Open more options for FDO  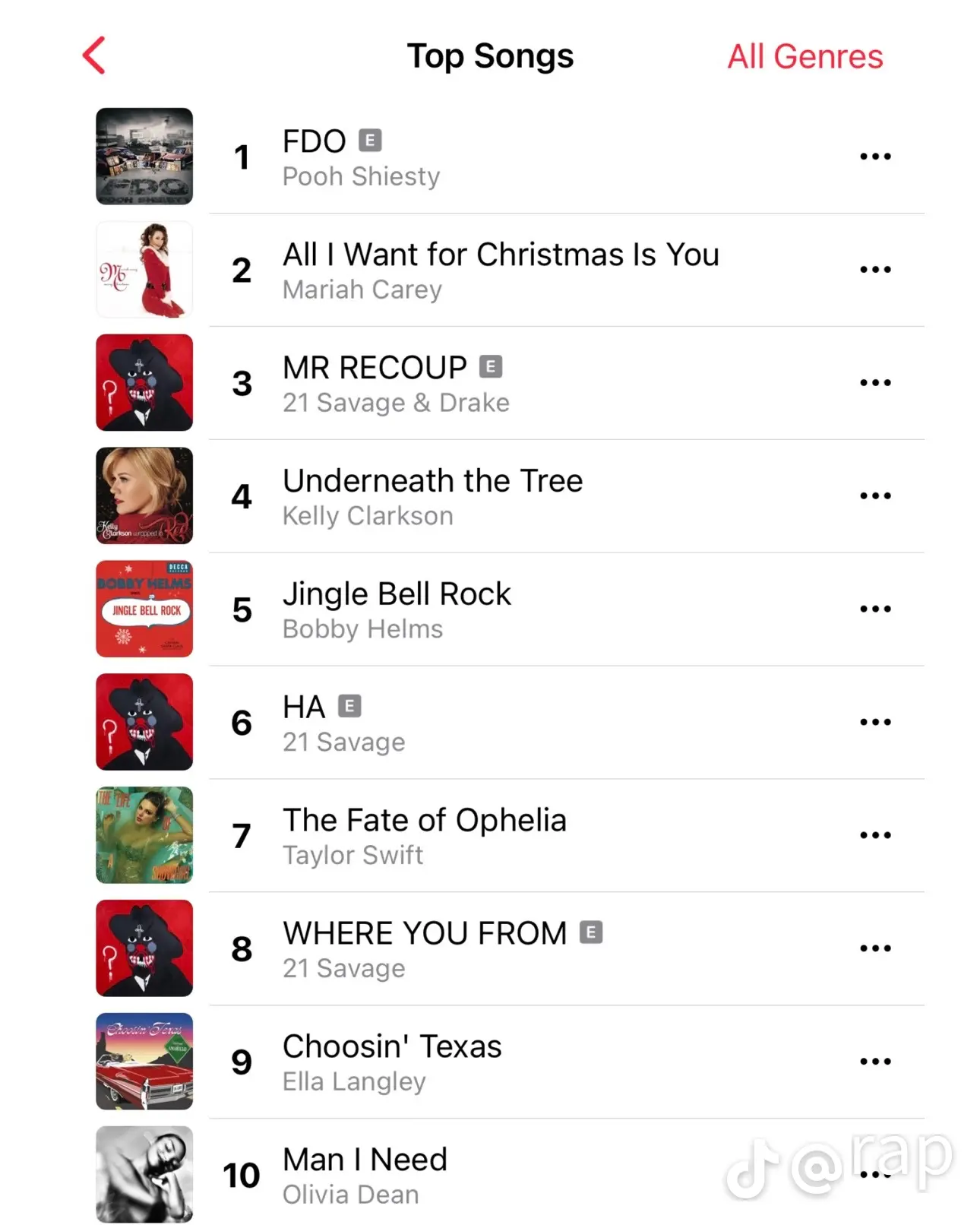coord(874,157)
